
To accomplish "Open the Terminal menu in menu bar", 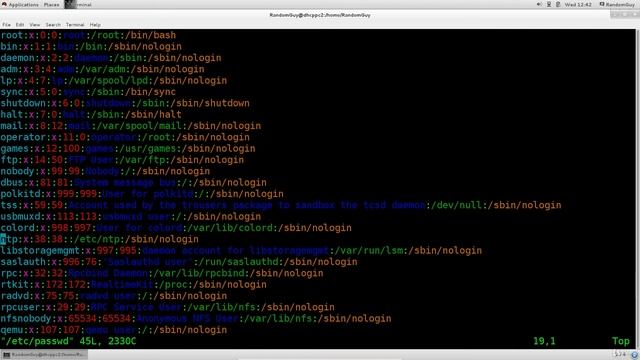I will 75,24.
